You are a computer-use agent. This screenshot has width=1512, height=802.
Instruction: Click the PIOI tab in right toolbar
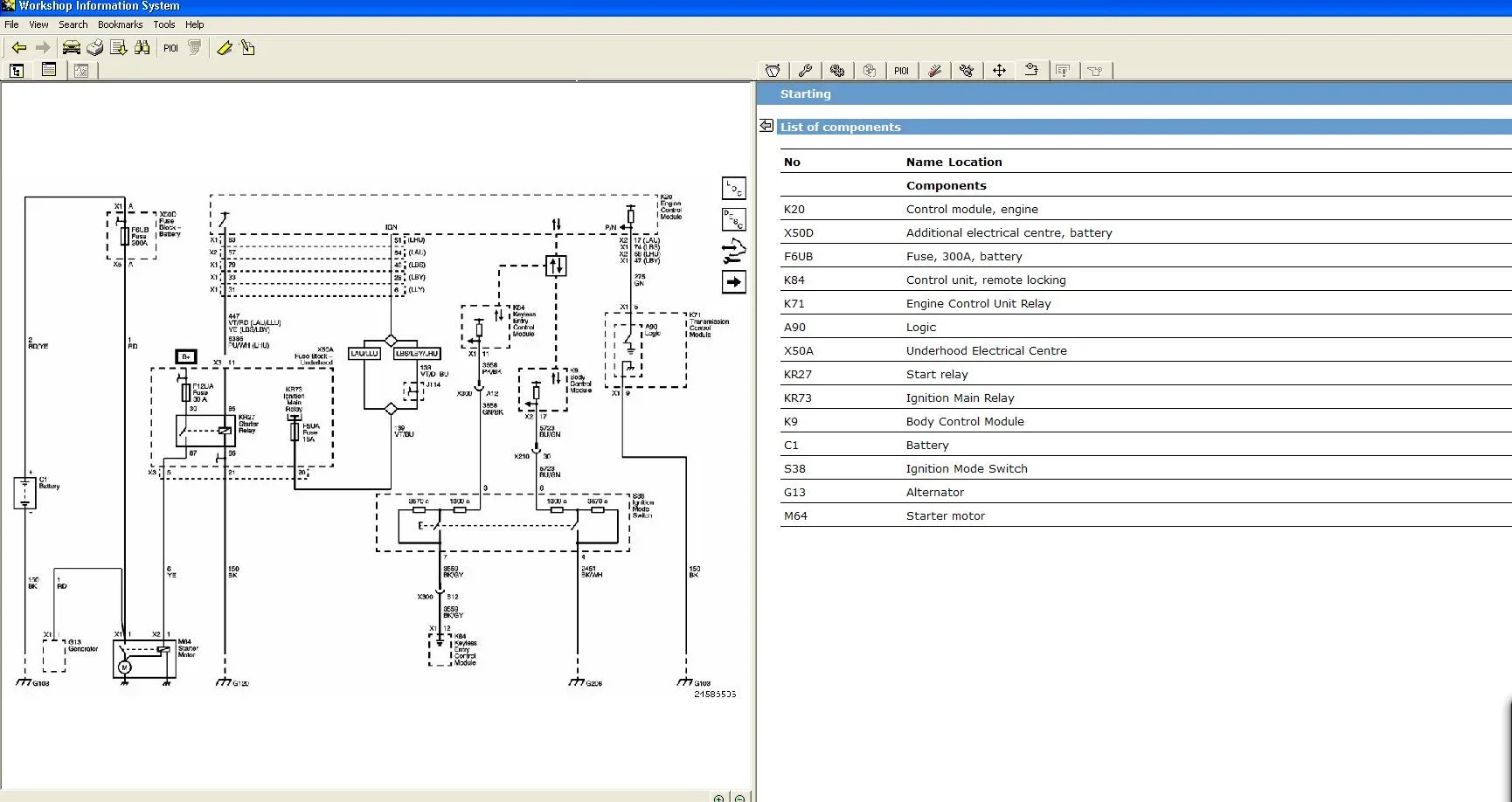tap(902, 71)
